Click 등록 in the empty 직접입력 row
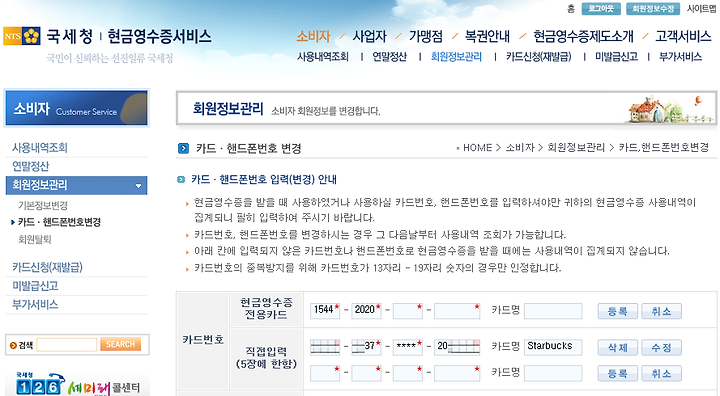 tap(617, 373)
